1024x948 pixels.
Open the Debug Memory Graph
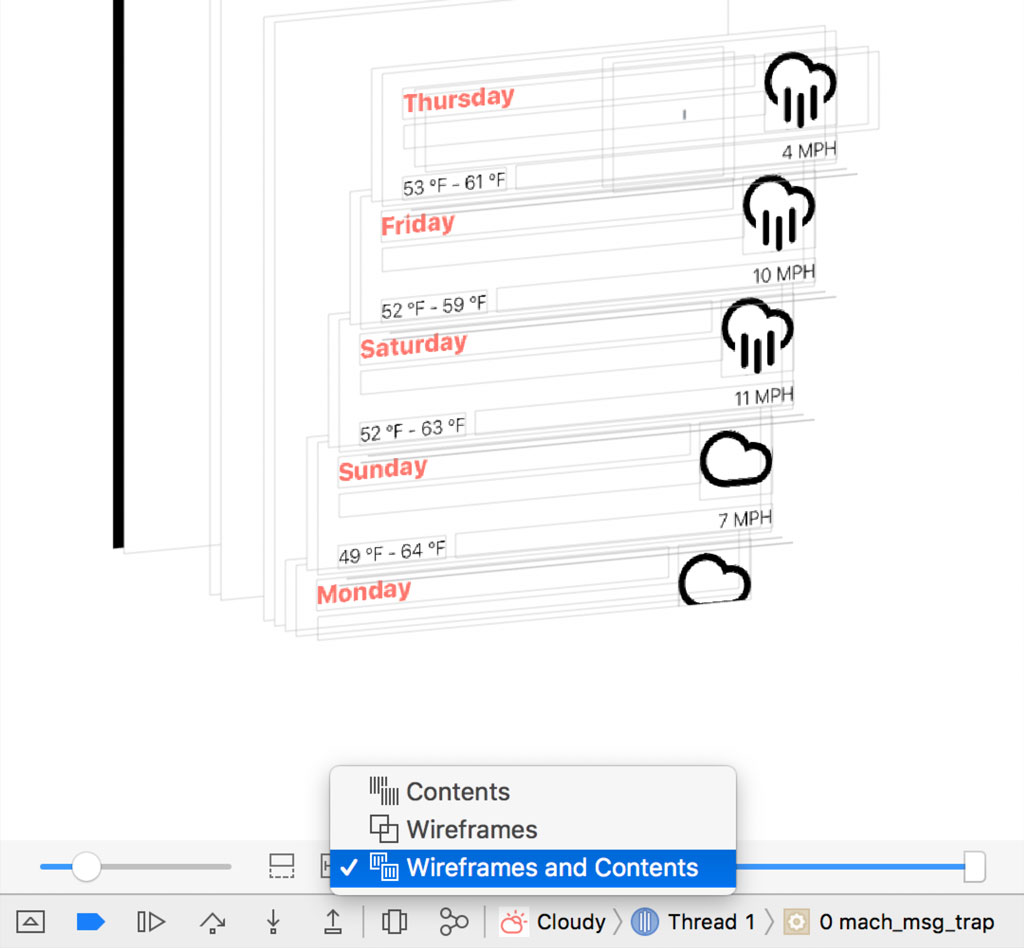click(x=453, y=921)
